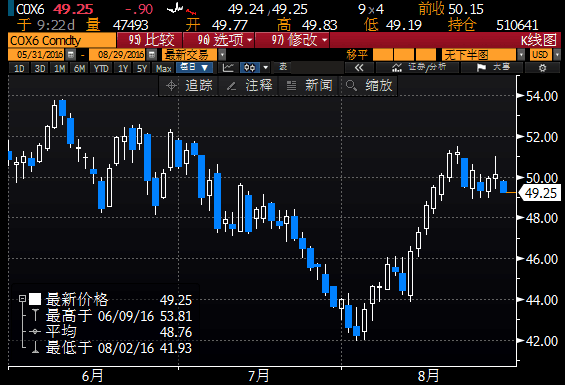
Task: Click the mini sparkline next to the price change
Action: pyautogui.click(x=182, y=9)
